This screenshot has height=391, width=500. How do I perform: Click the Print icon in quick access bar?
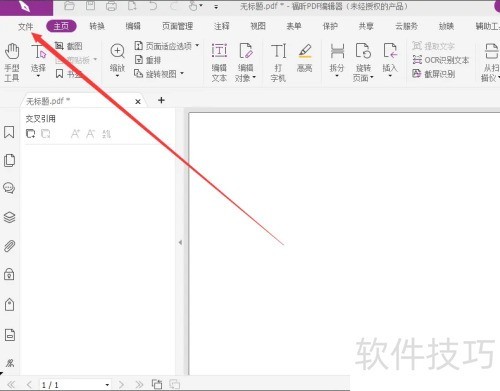click(111, 6)
